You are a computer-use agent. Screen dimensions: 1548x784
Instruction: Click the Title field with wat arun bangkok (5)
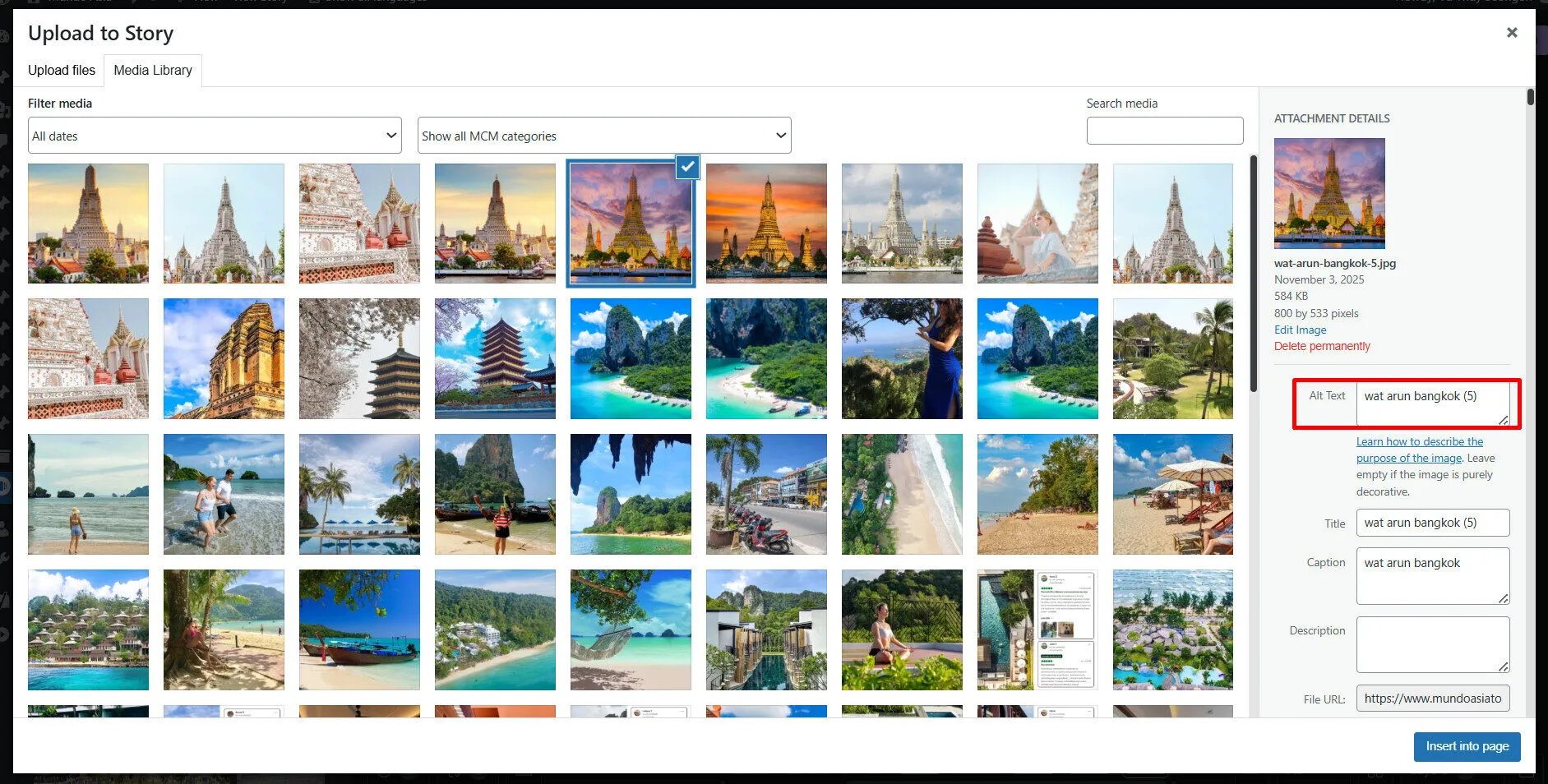point(1432,523)
